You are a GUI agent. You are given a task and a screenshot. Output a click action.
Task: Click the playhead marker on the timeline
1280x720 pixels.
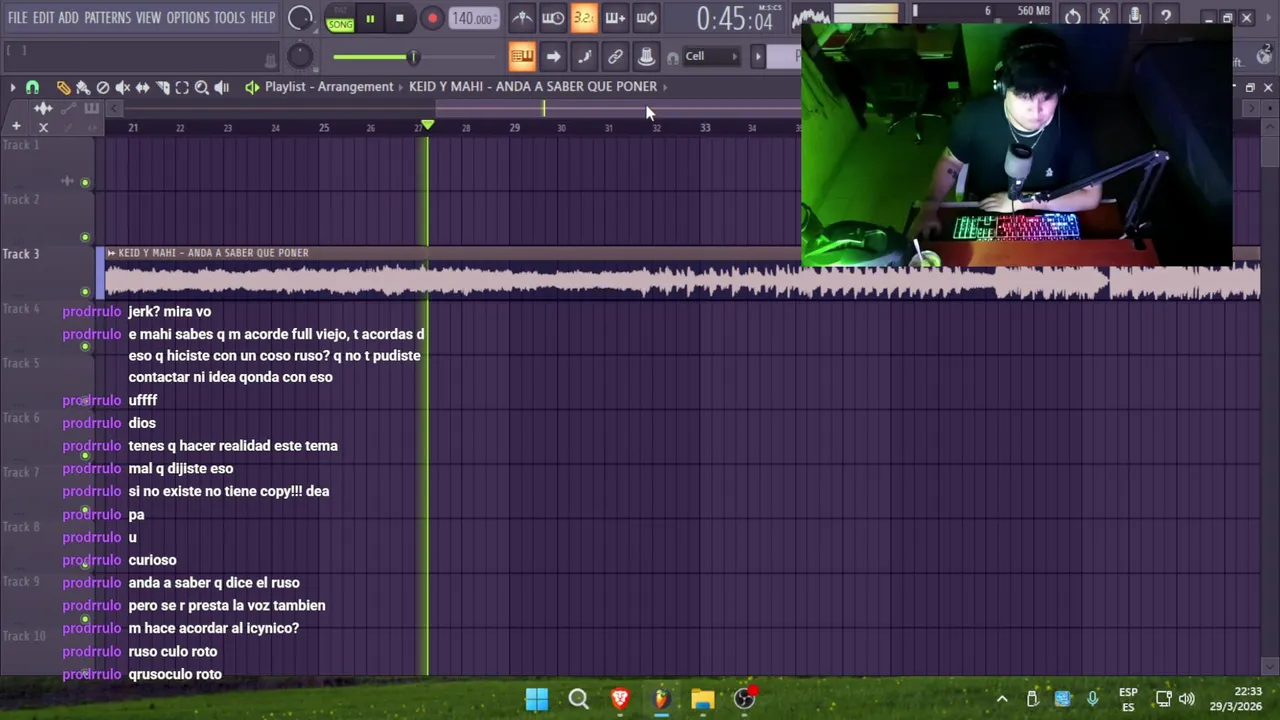[x=428, y=125]
